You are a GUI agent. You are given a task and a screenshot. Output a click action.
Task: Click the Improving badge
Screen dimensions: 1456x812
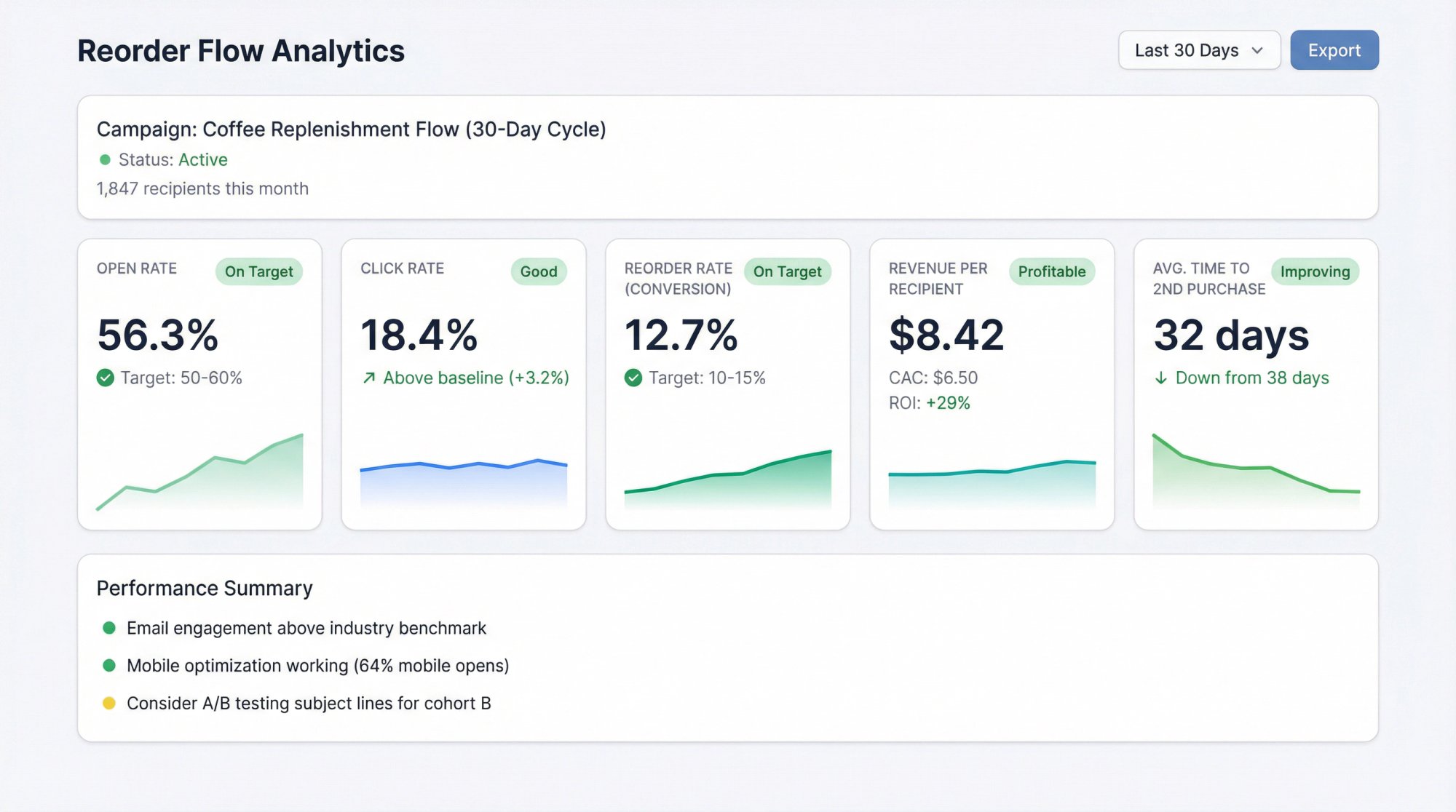[1315, 271]
